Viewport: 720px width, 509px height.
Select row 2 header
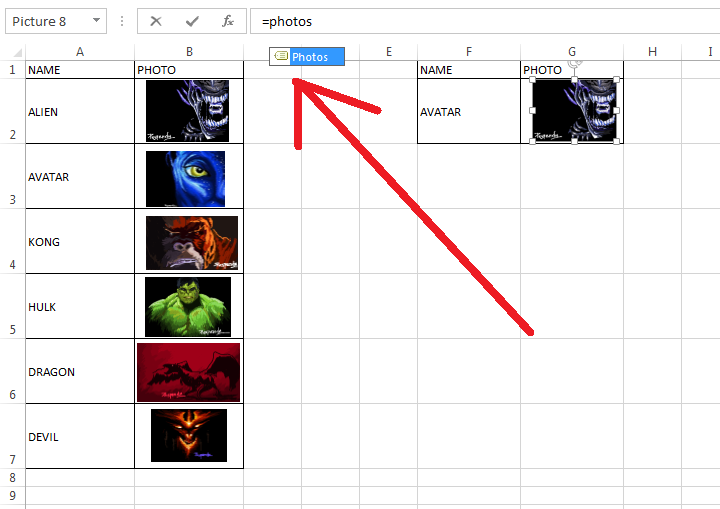[x=12, y=111]
